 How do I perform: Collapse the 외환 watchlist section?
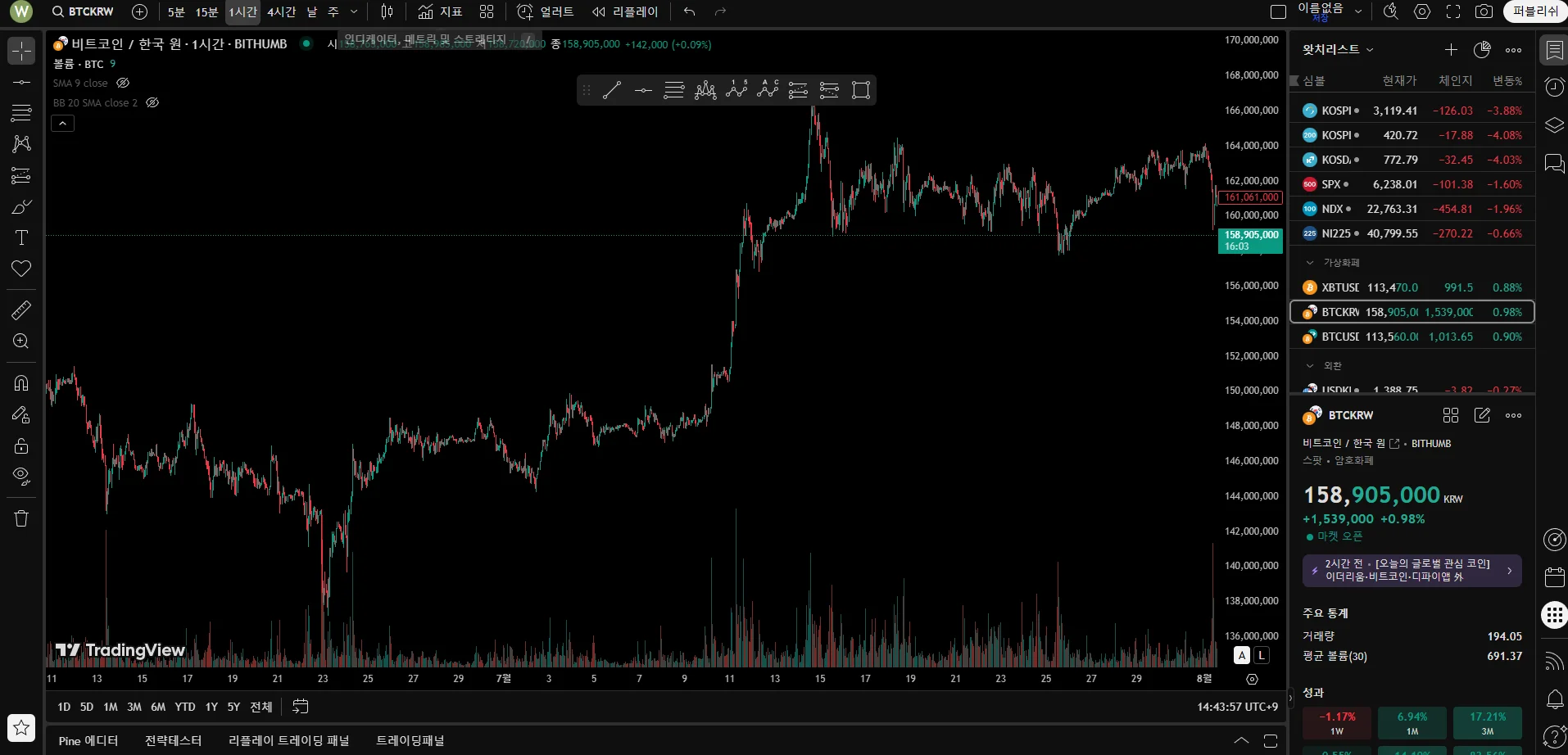[1310, 366]
